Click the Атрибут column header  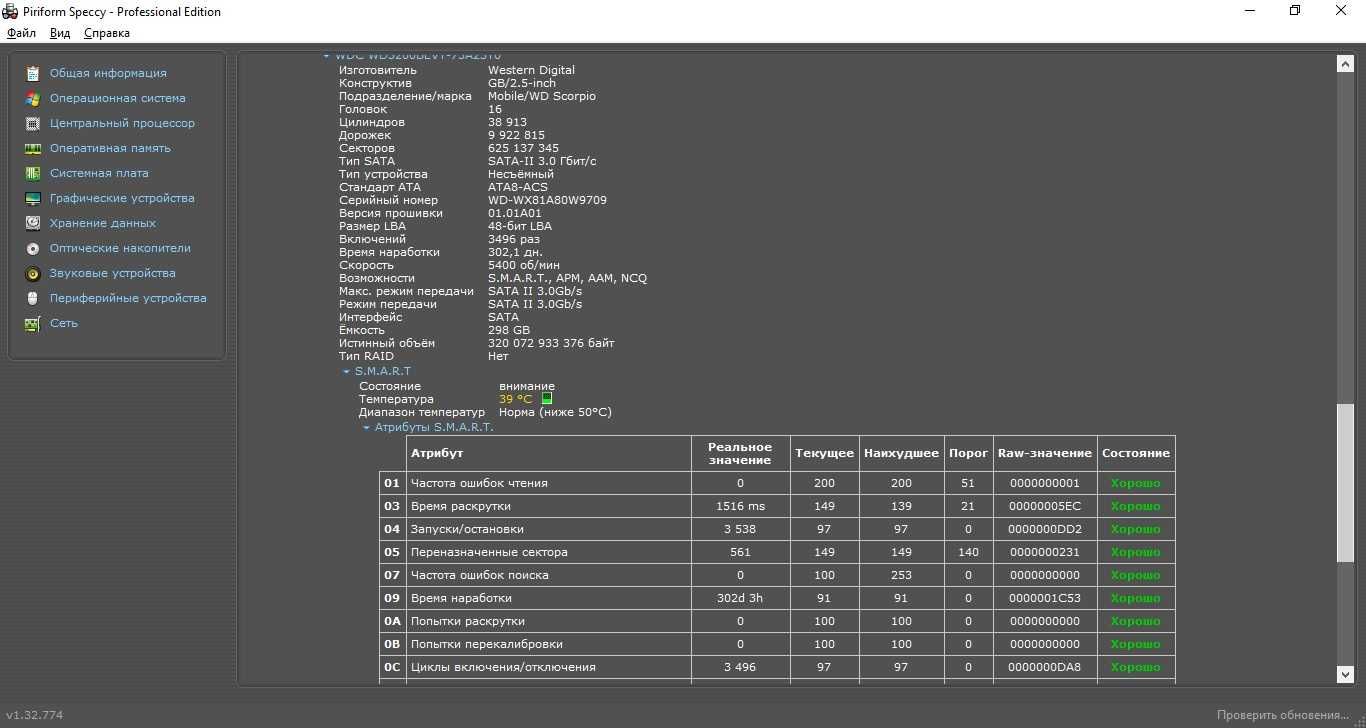pos(548,453)
